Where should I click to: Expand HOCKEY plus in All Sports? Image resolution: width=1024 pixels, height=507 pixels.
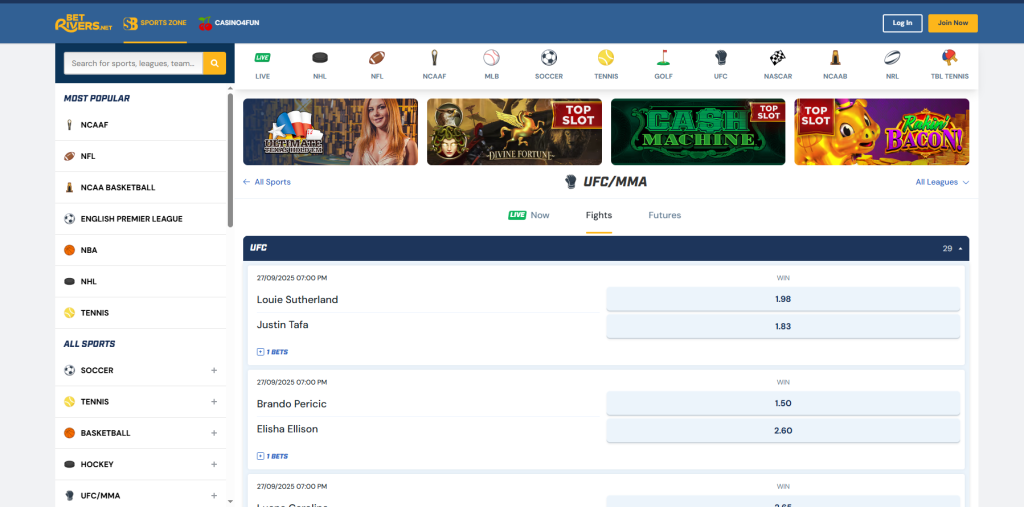(214, 465)
